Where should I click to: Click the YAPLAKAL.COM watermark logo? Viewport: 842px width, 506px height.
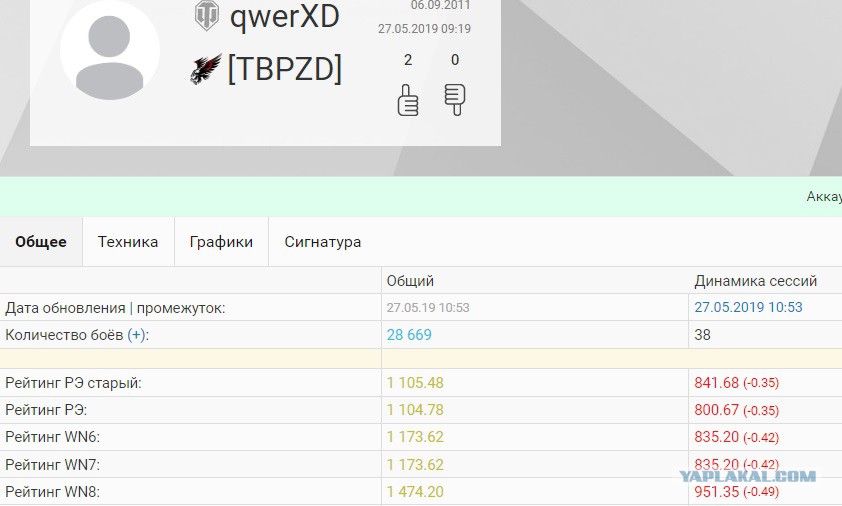point(747,476)
